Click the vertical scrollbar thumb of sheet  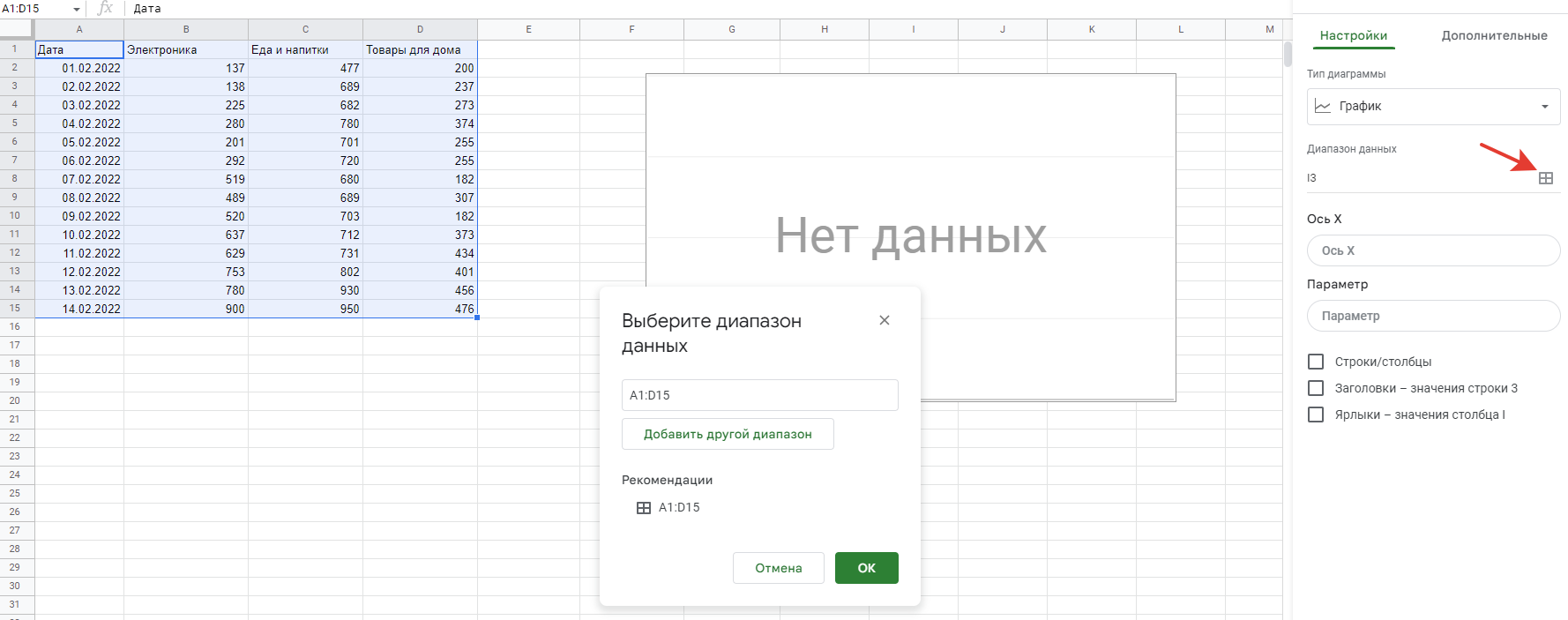coord(1288,53)
